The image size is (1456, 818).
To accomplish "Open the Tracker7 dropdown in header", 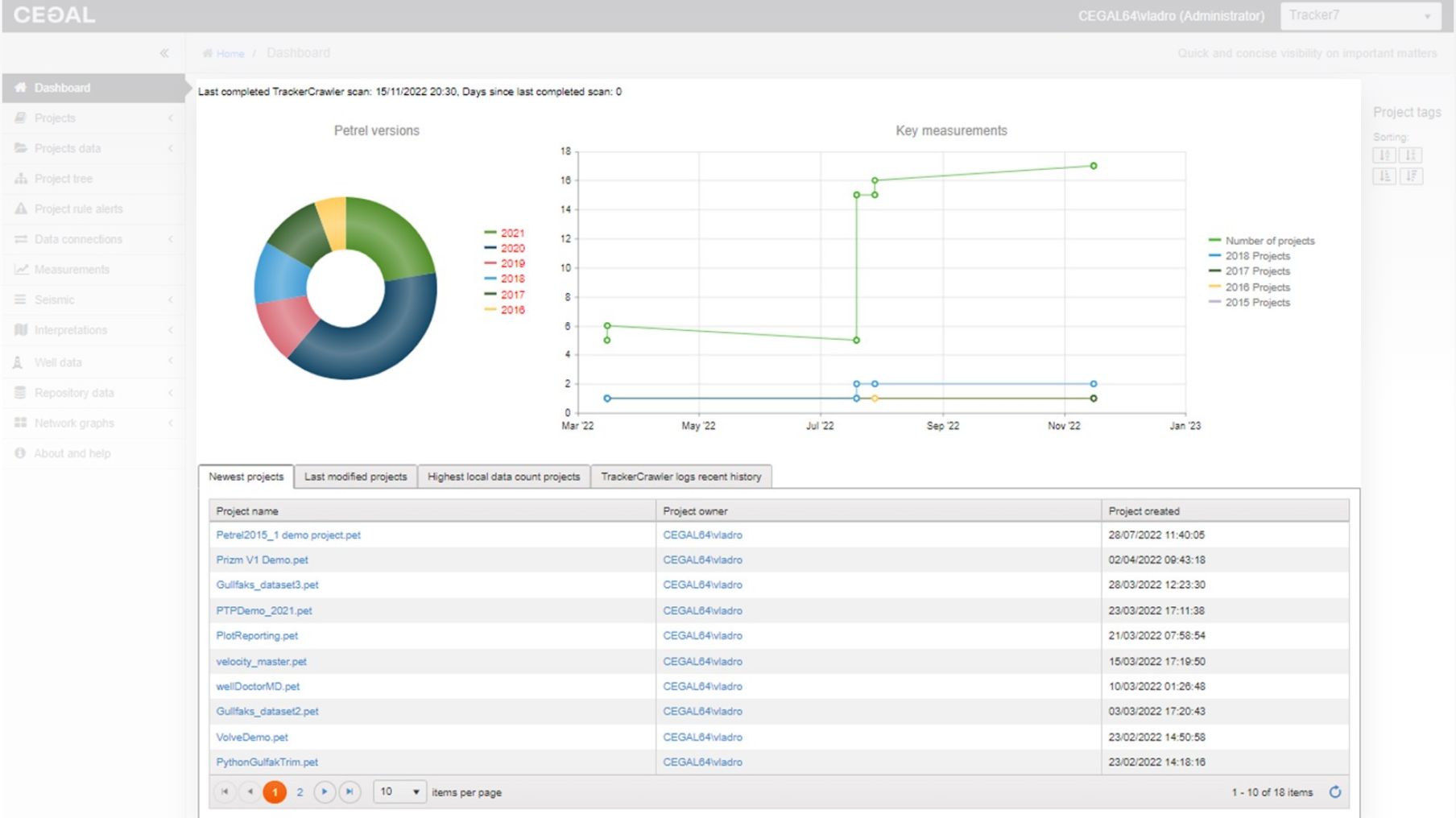I will pyautogui.click(x=1360, y=15).
